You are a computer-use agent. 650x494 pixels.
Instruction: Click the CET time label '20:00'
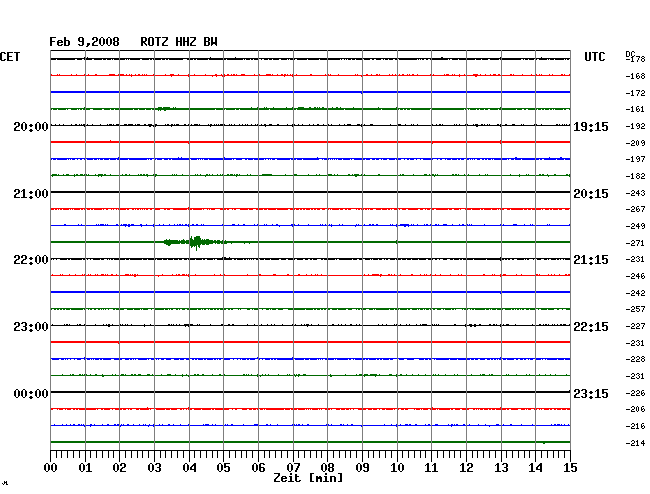click(31, 126)
